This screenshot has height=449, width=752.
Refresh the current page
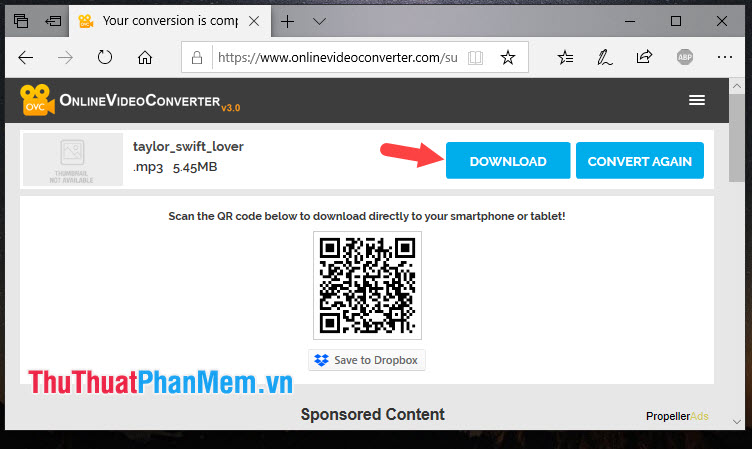click(x=105, y=58)
